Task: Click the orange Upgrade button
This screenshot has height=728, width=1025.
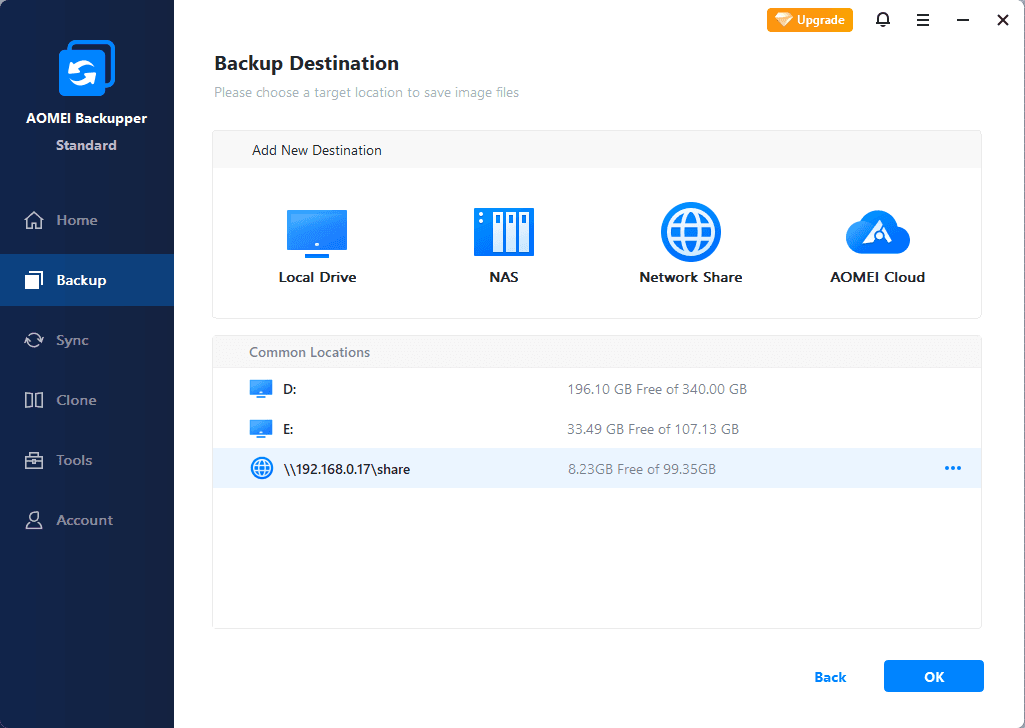Action: click(810, 20)
